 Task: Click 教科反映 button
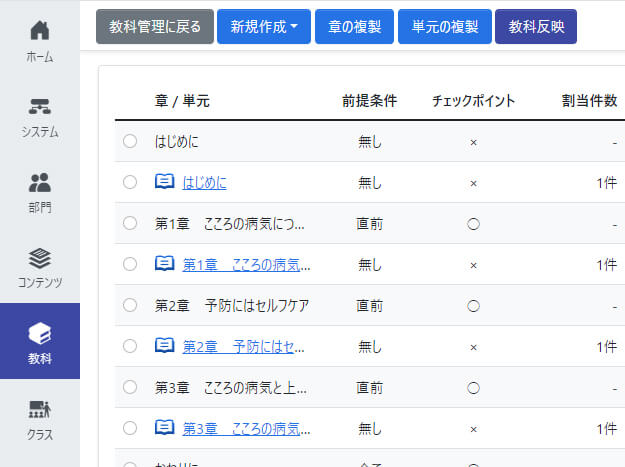(536, 27)
